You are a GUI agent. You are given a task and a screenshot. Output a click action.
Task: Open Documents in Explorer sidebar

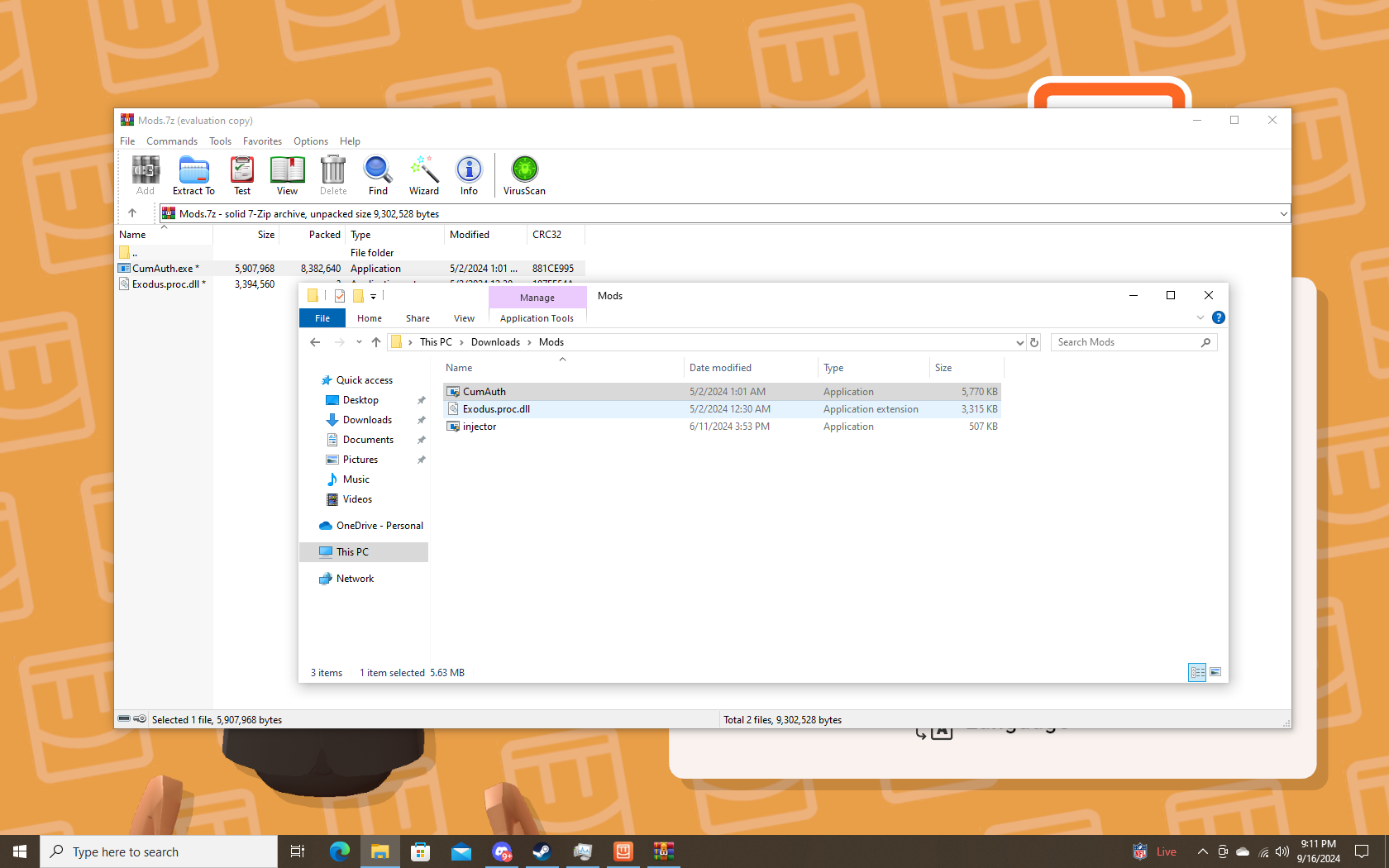[x=368, y=440]
